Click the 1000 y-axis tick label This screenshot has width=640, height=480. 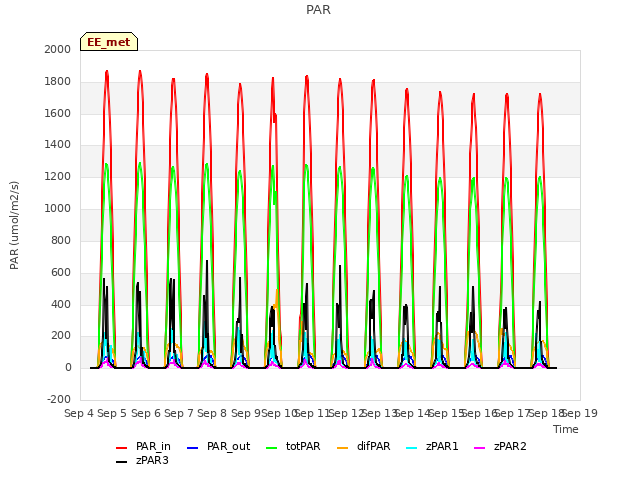[x=58, y=209]
